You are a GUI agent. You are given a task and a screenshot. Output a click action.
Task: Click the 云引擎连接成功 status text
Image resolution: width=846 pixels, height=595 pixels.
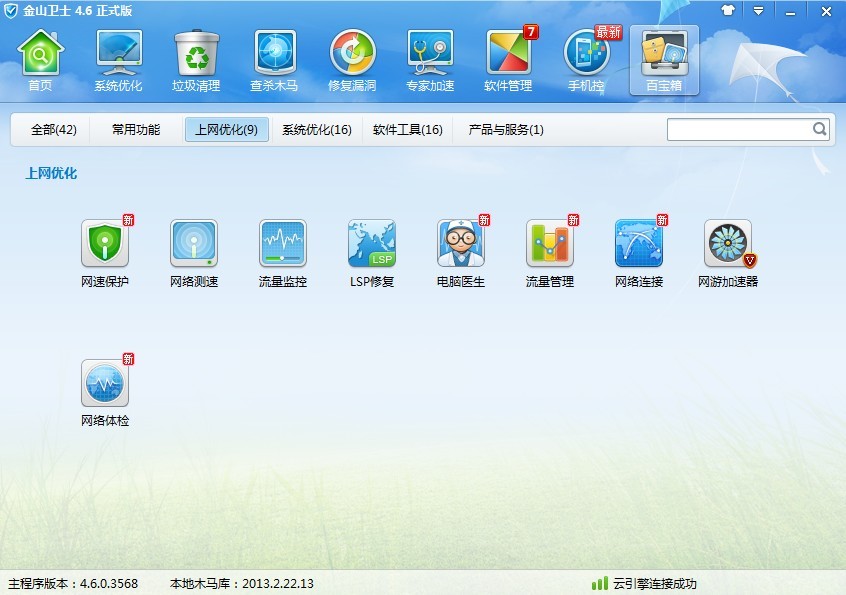coord(654,584)
